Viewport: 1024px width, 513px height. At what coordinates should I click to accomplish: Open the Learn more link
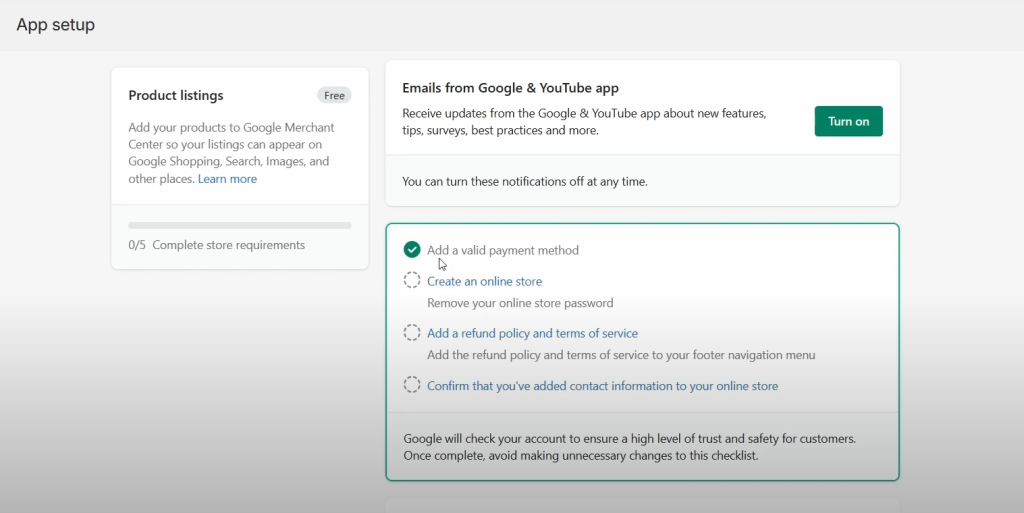227,179
